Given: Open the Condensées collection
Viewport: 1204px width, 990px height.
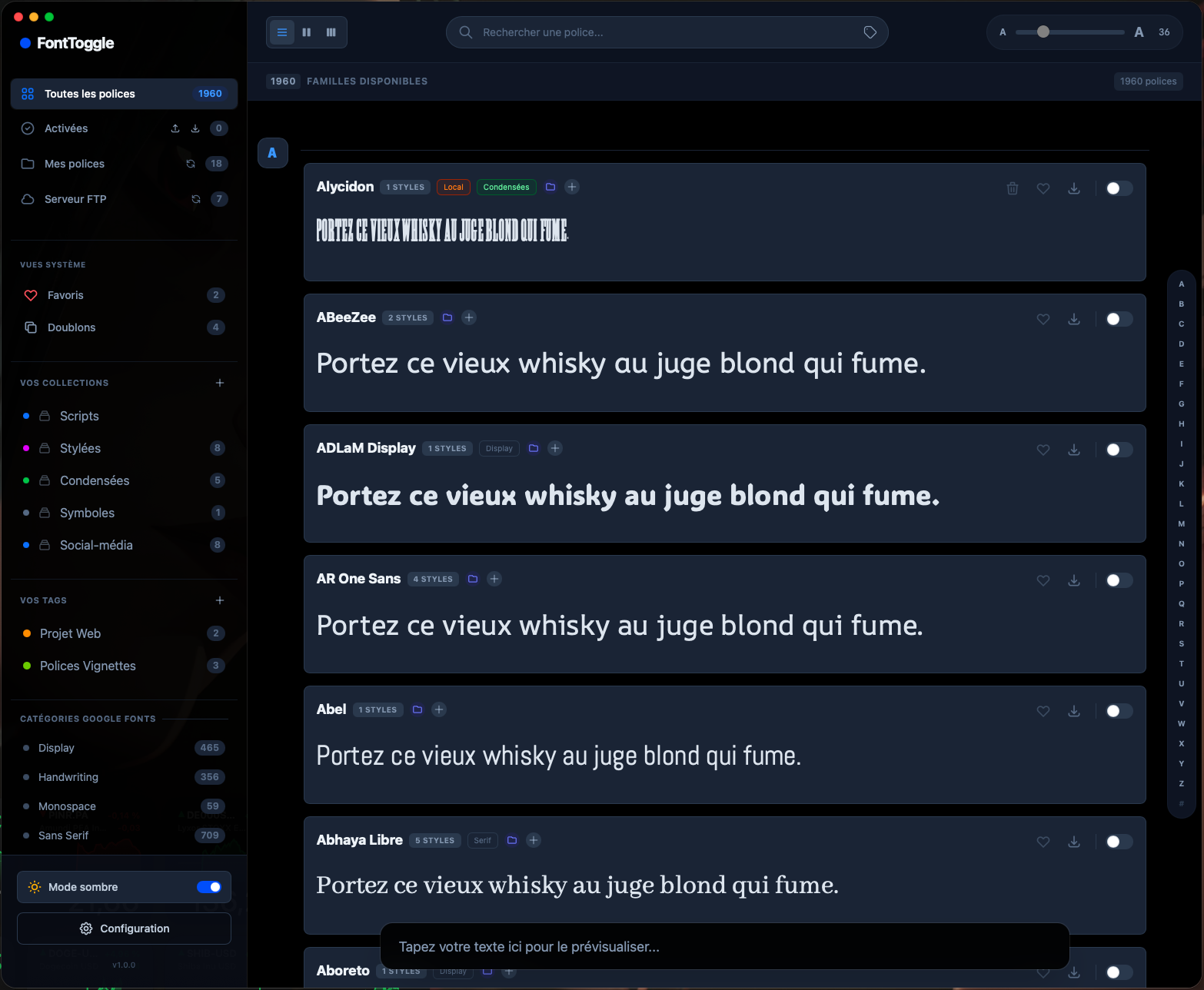Looking at the screenshot, I should point(124,480).
